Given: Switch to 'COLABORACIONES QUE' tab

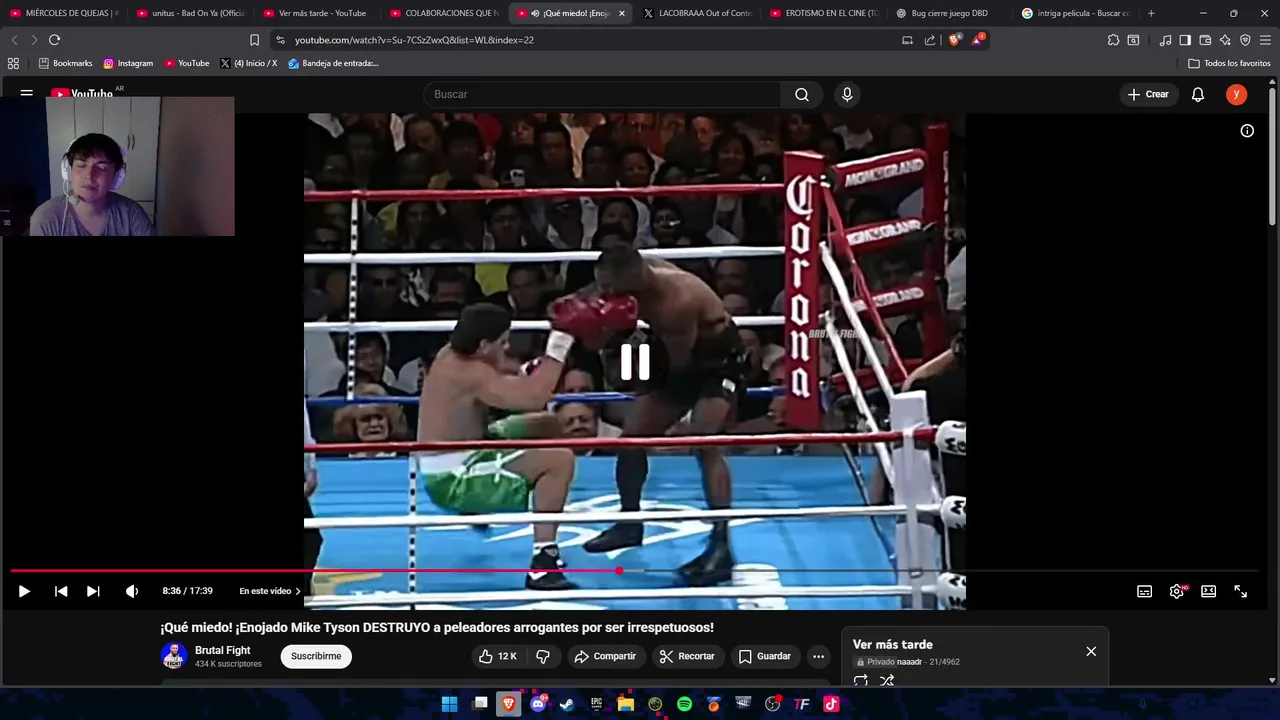Looking at the screenshot, I should [445, 13].
